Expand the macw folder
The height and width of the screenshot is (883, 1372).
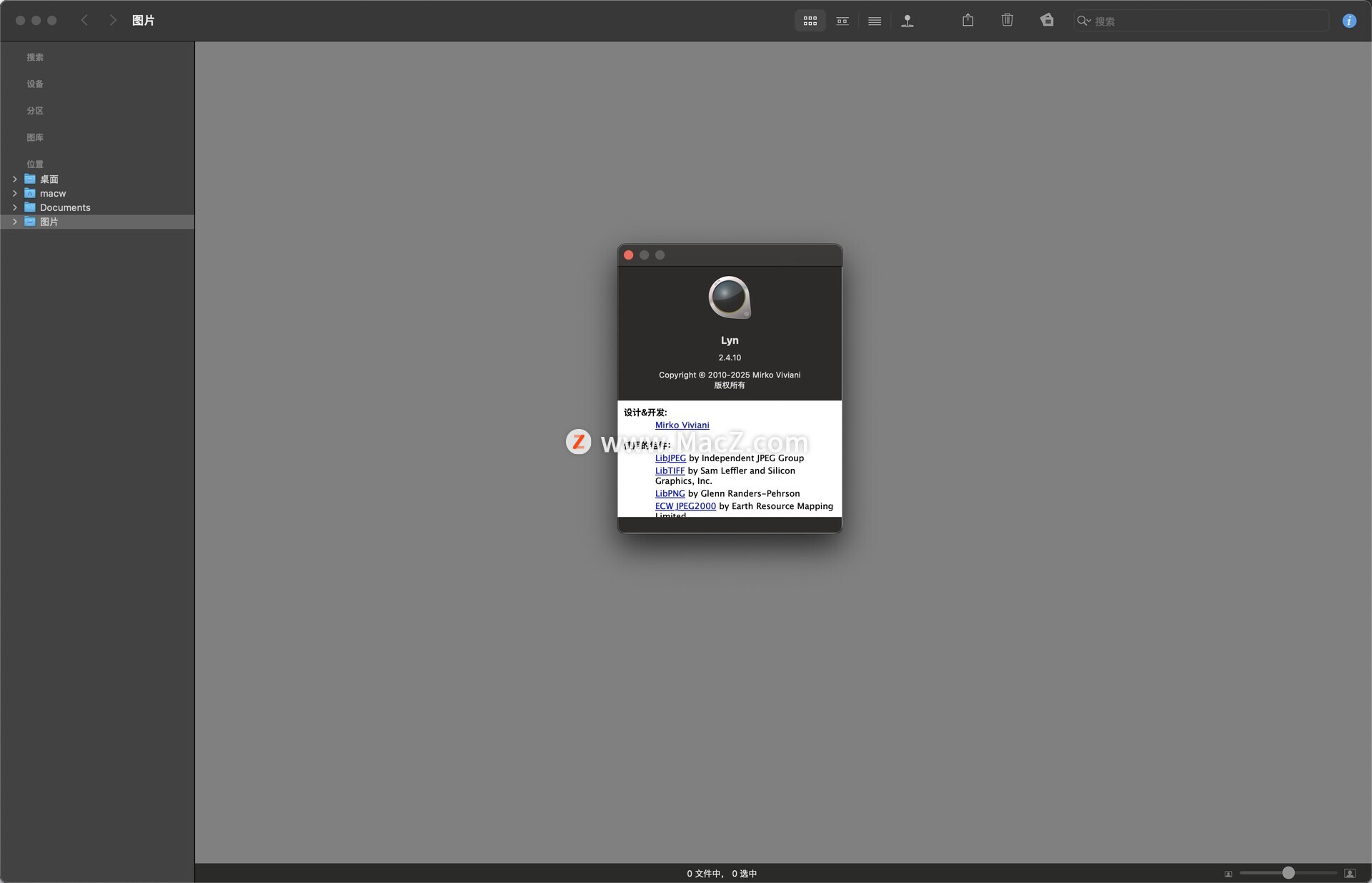[x=14, y=193]
